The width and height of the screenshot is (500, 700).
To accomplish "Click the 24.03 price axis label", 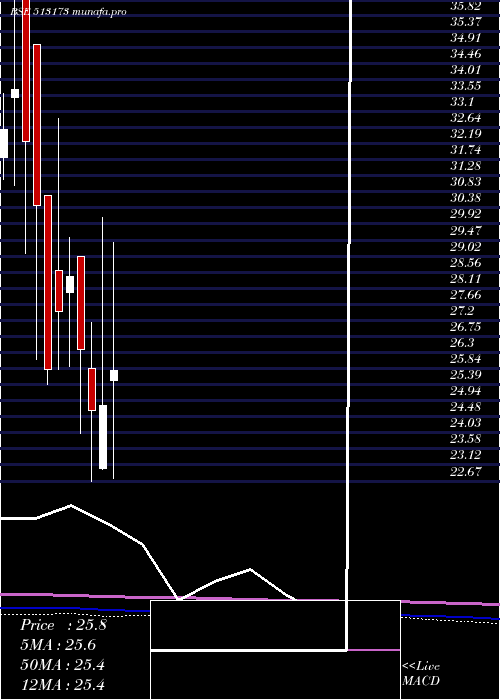I will pyautogui.click(x=466, y=422).
